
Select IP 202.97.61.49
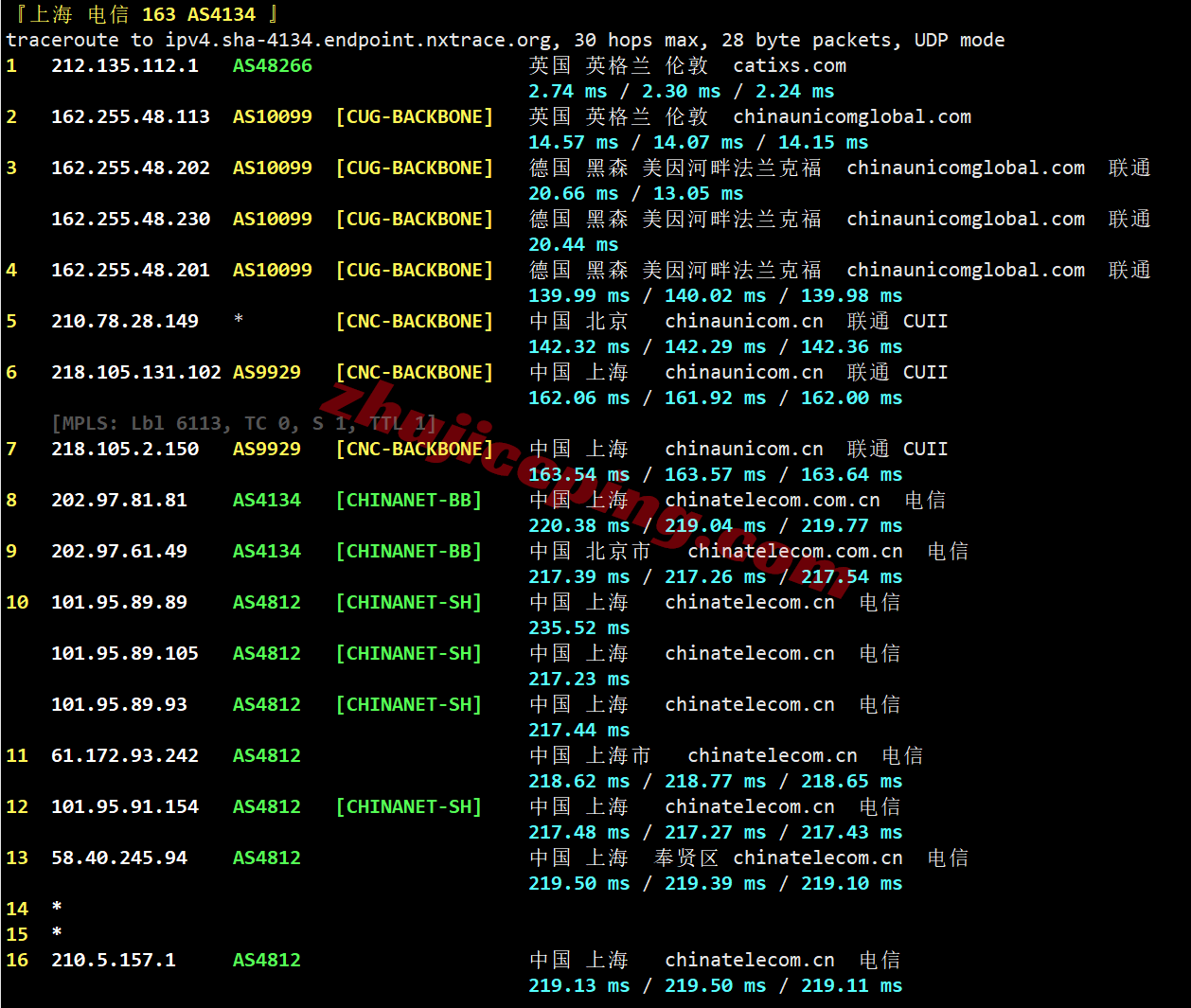119,551
